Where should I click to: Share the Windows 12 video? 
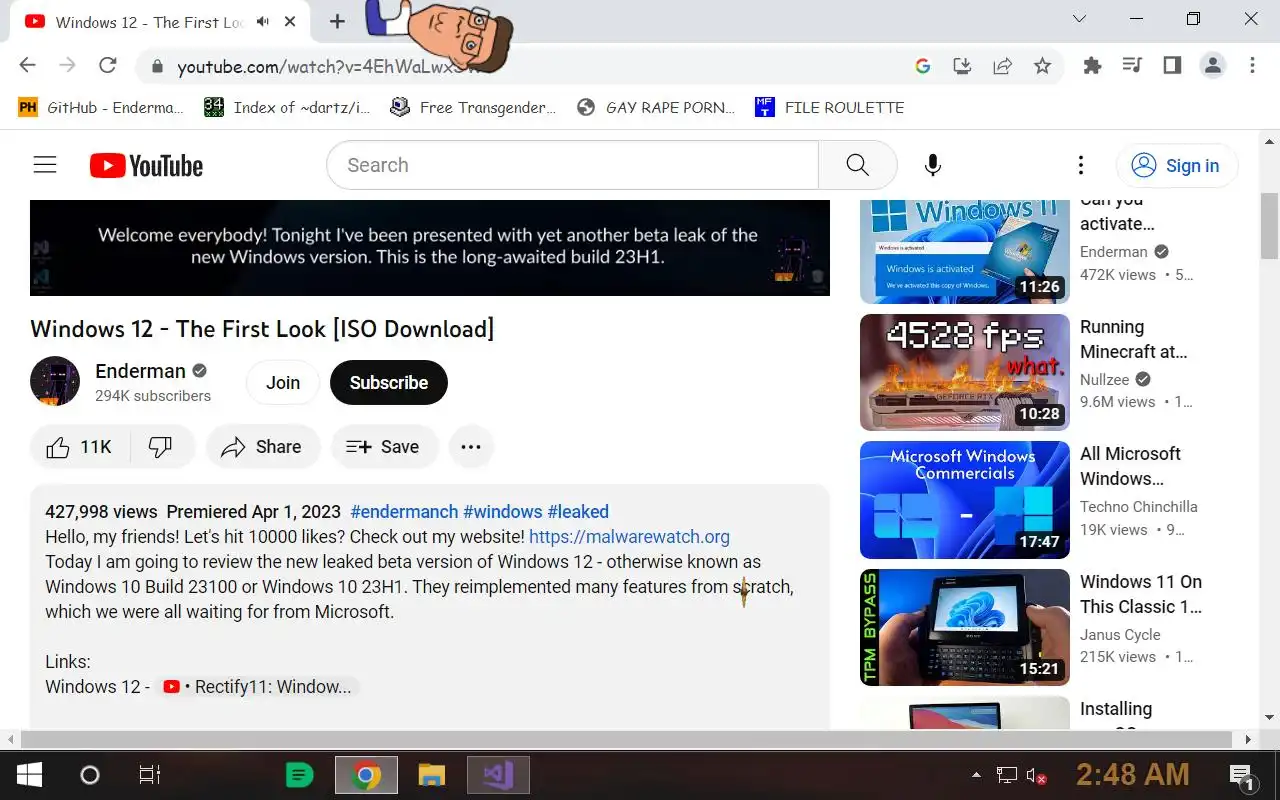click(262, 447)
